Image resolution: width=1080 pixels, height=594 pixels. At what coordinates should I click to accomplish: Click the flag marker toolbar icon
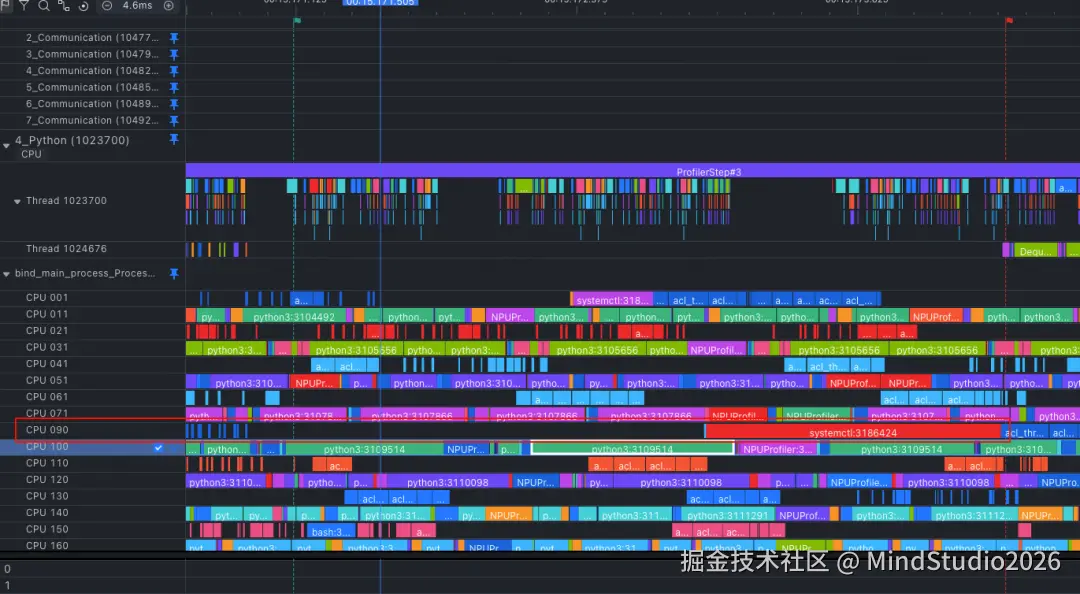pos(6,5)
